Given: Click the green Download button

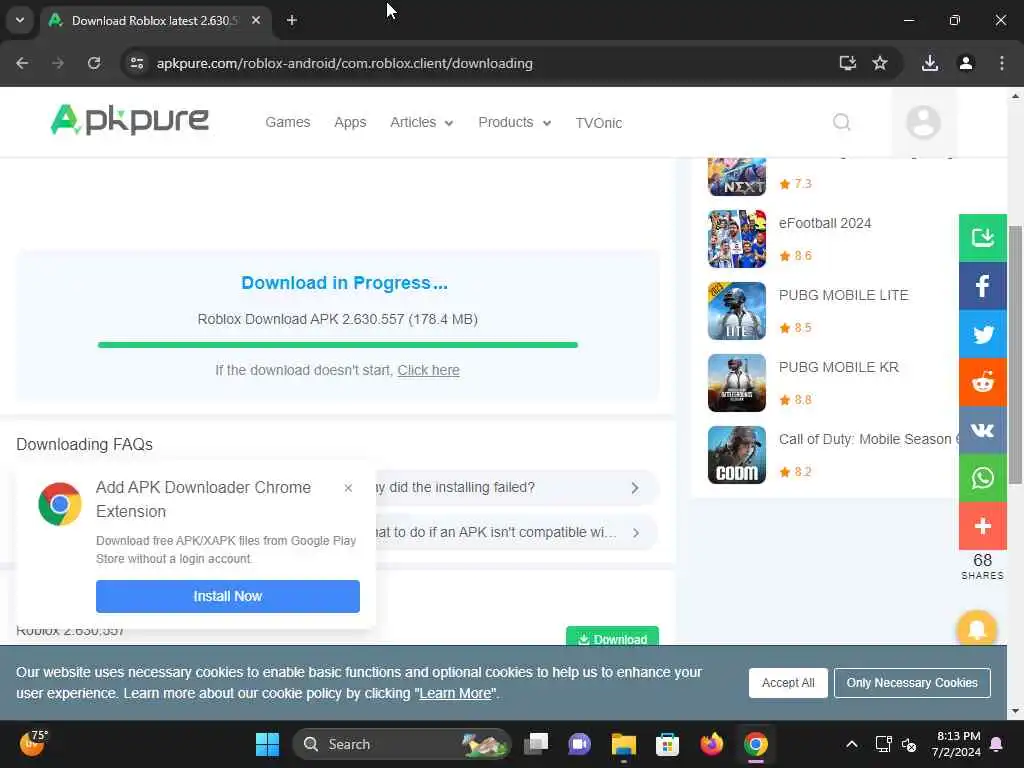Looking at the screenshot, I should 612,638.
